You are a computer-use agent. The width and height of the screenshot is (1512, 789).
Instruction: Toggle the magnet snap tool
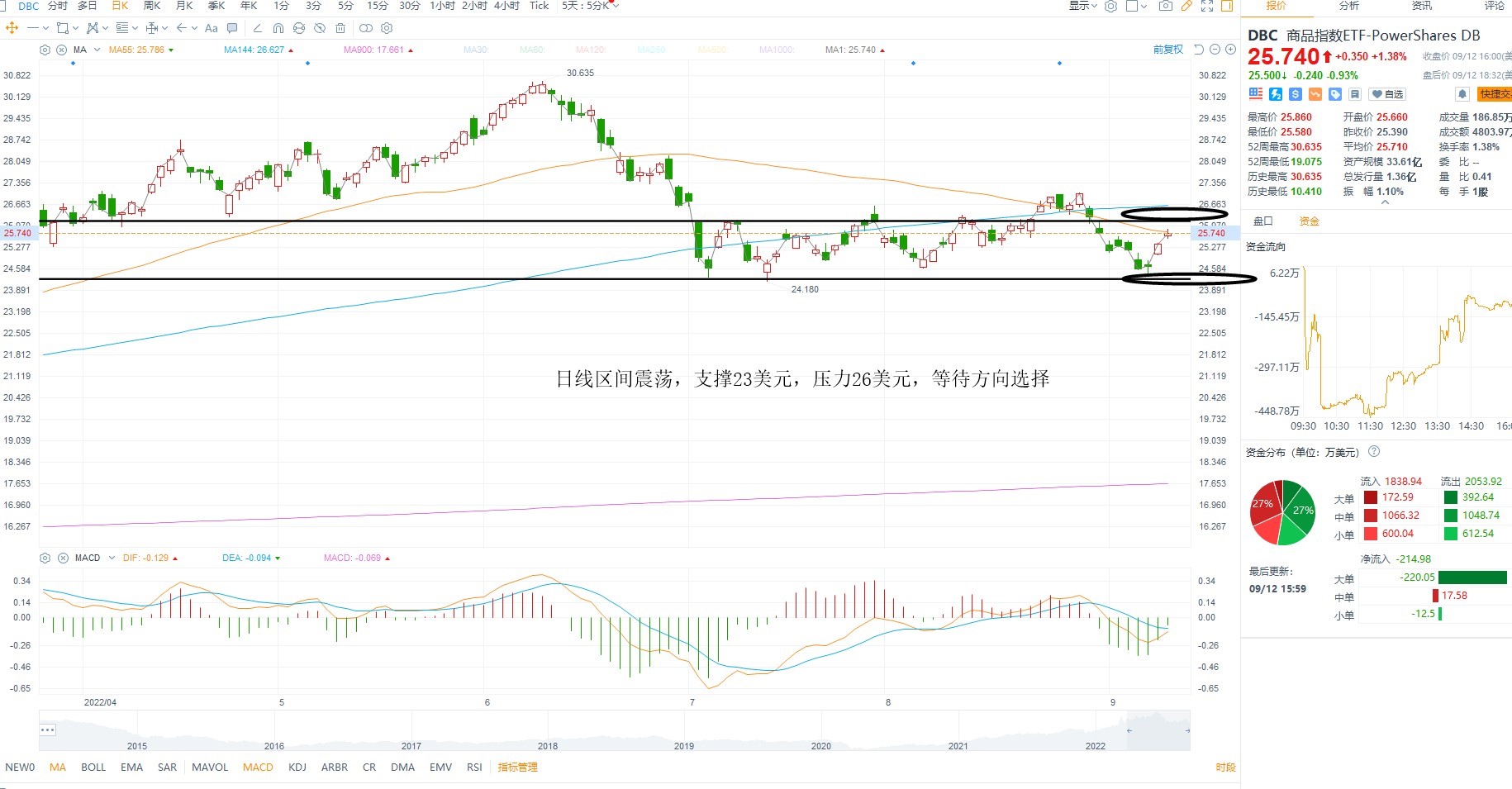click(278, 28)
